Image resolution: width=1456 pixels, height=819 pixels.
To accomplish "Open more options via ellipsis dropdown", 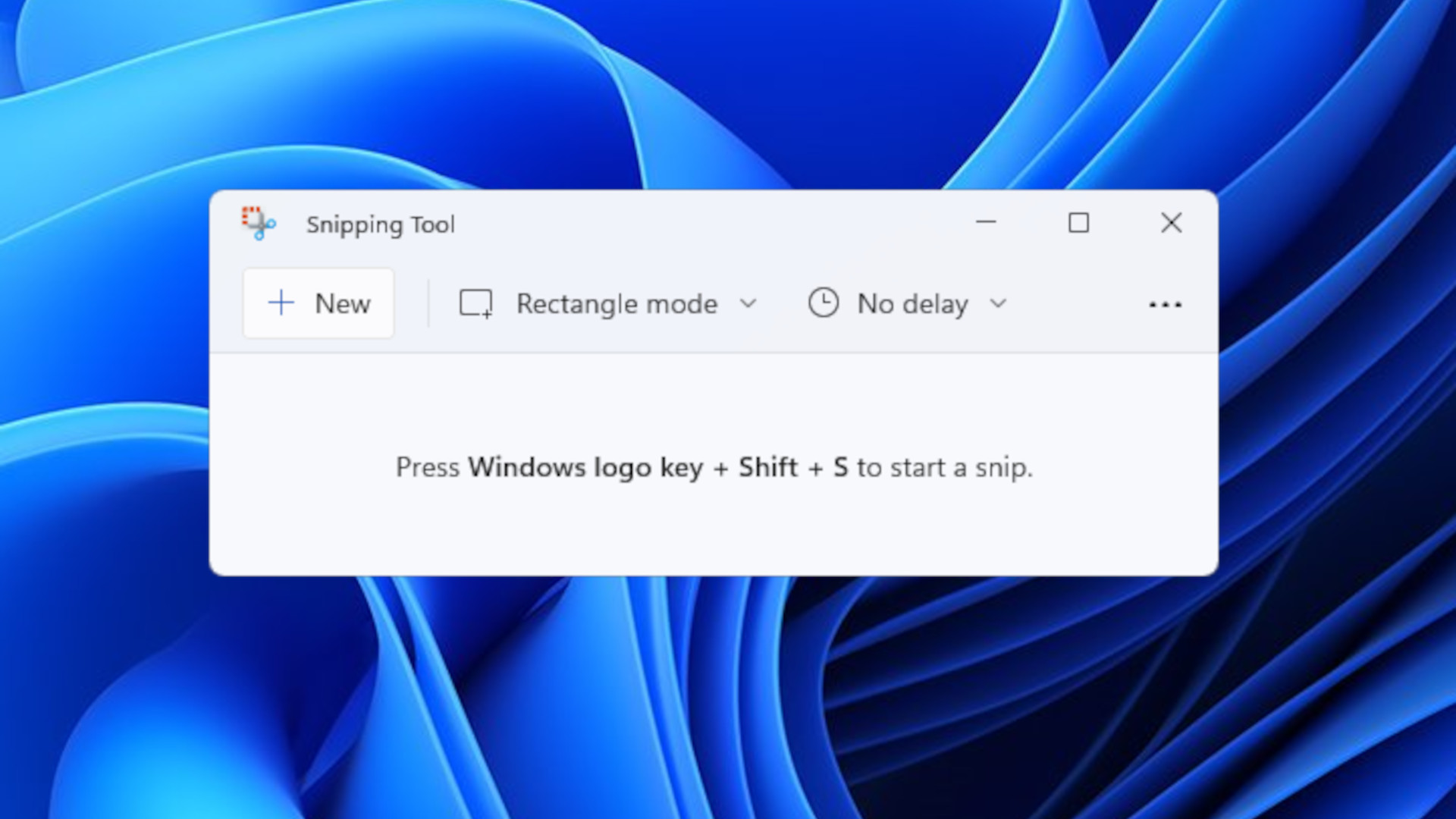I will [1165, 304].
